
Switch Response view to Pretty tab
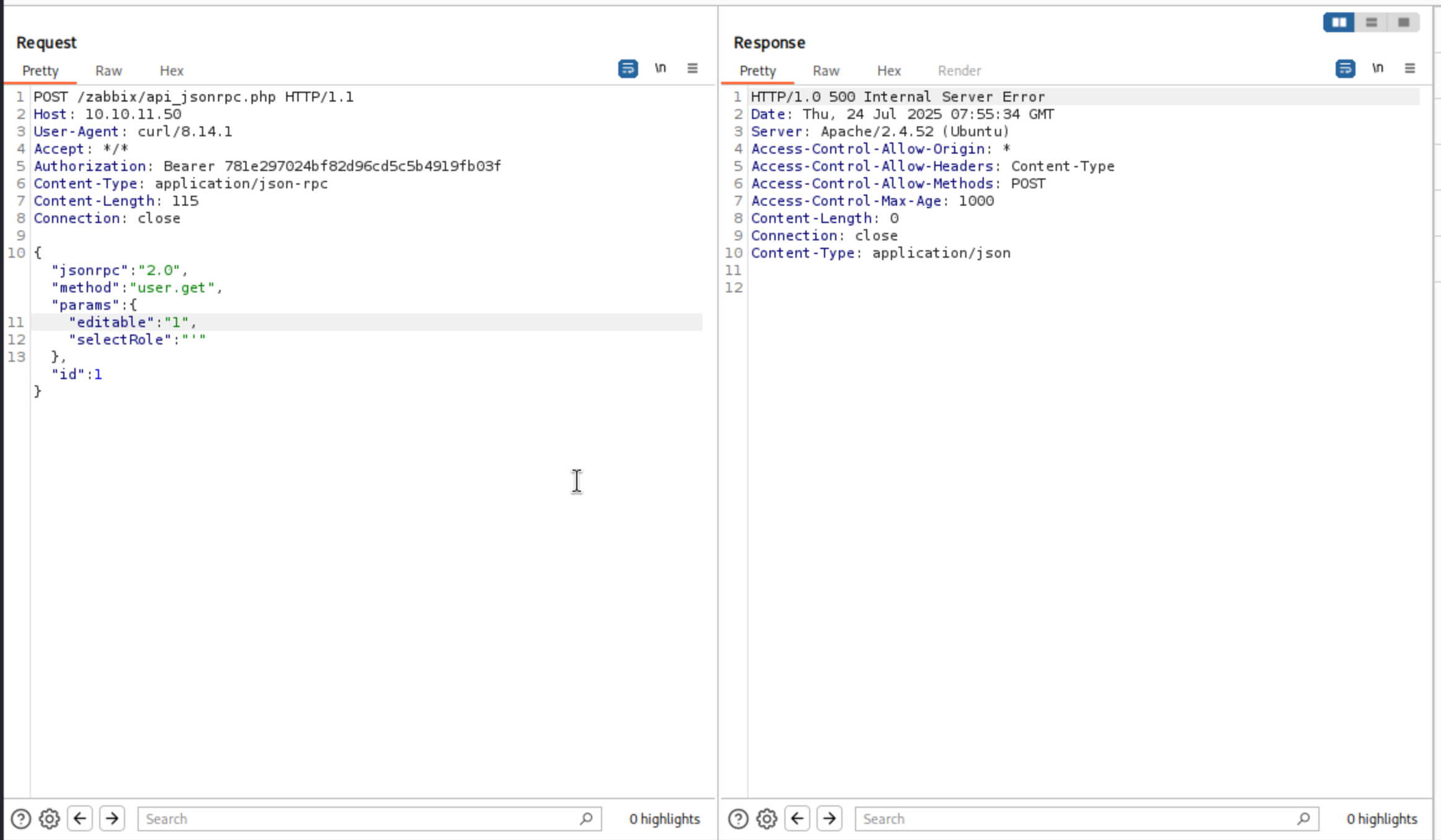[x=758, y=71]
